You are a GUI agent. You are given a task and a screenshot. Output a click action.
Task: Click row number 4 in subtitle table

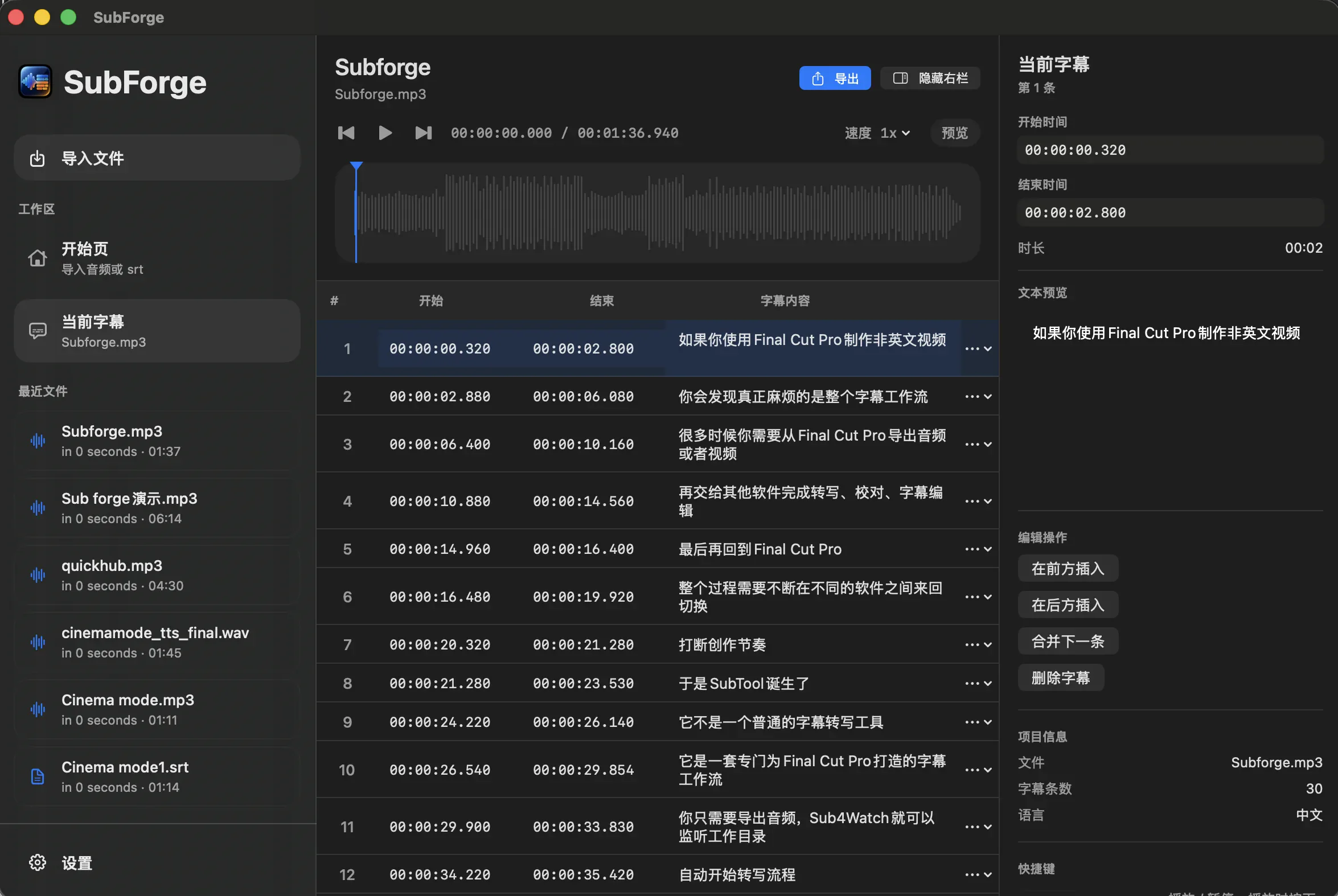[x=347, y=501]
